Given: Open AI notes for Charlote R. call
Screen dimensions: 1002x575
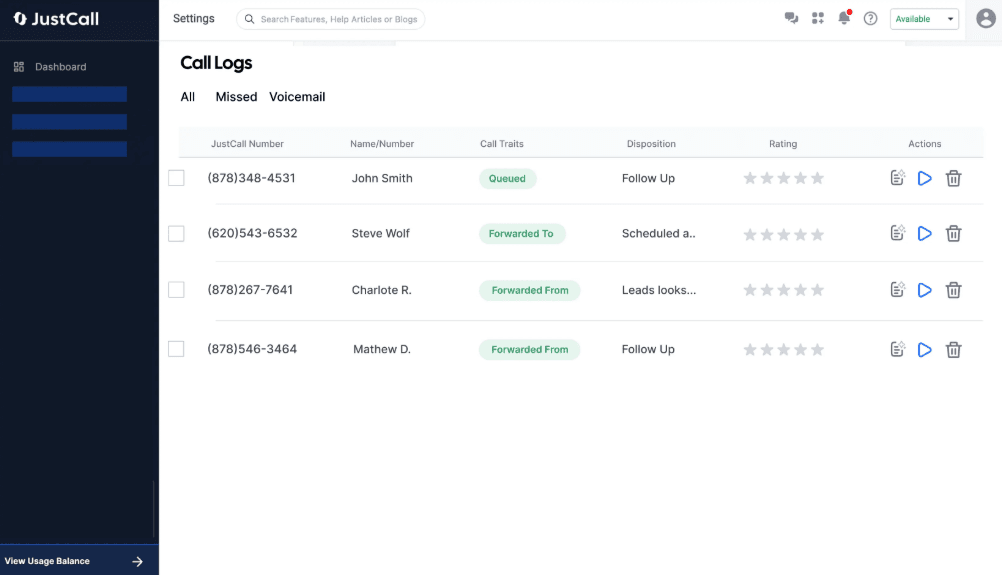Looking at the screenshot, I should 898,289.
